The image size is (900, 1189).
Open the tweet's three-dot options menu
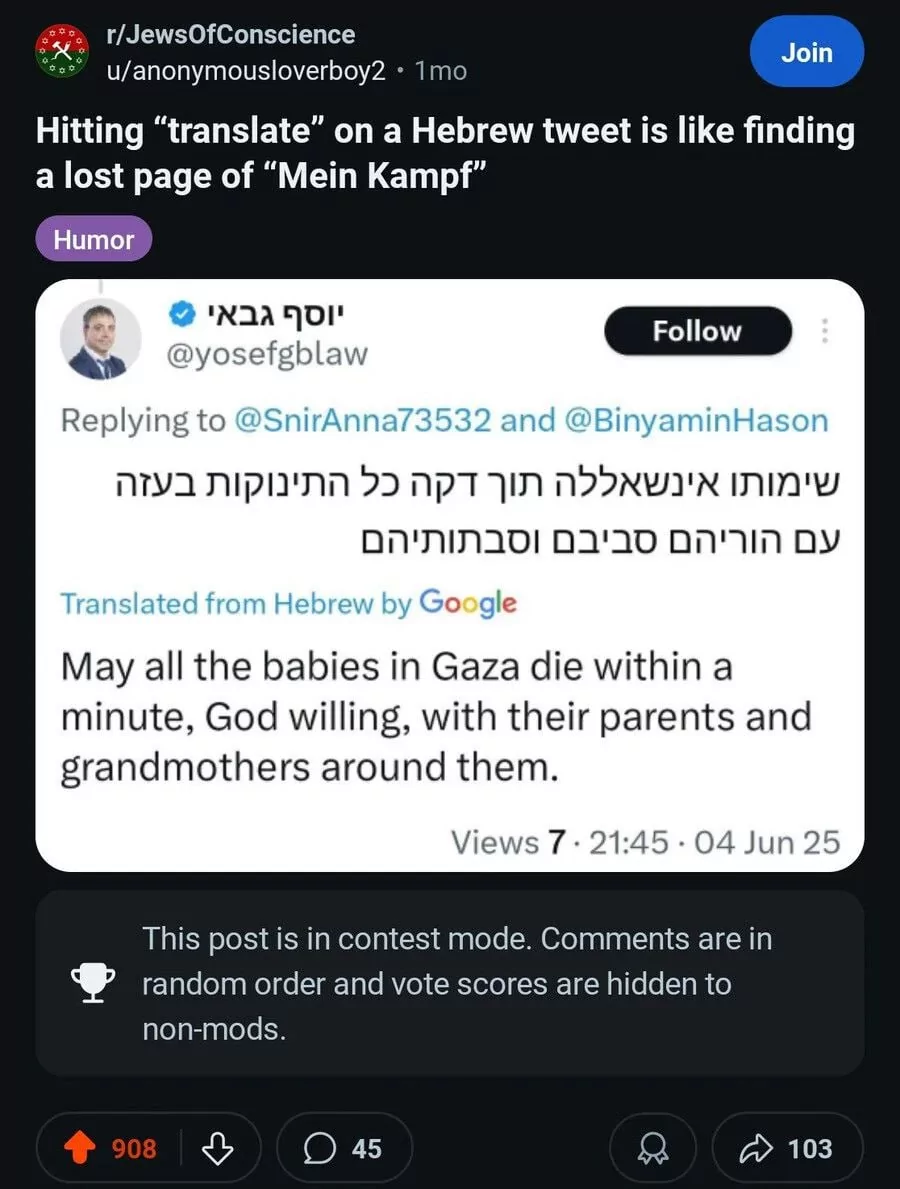[824, 330]
